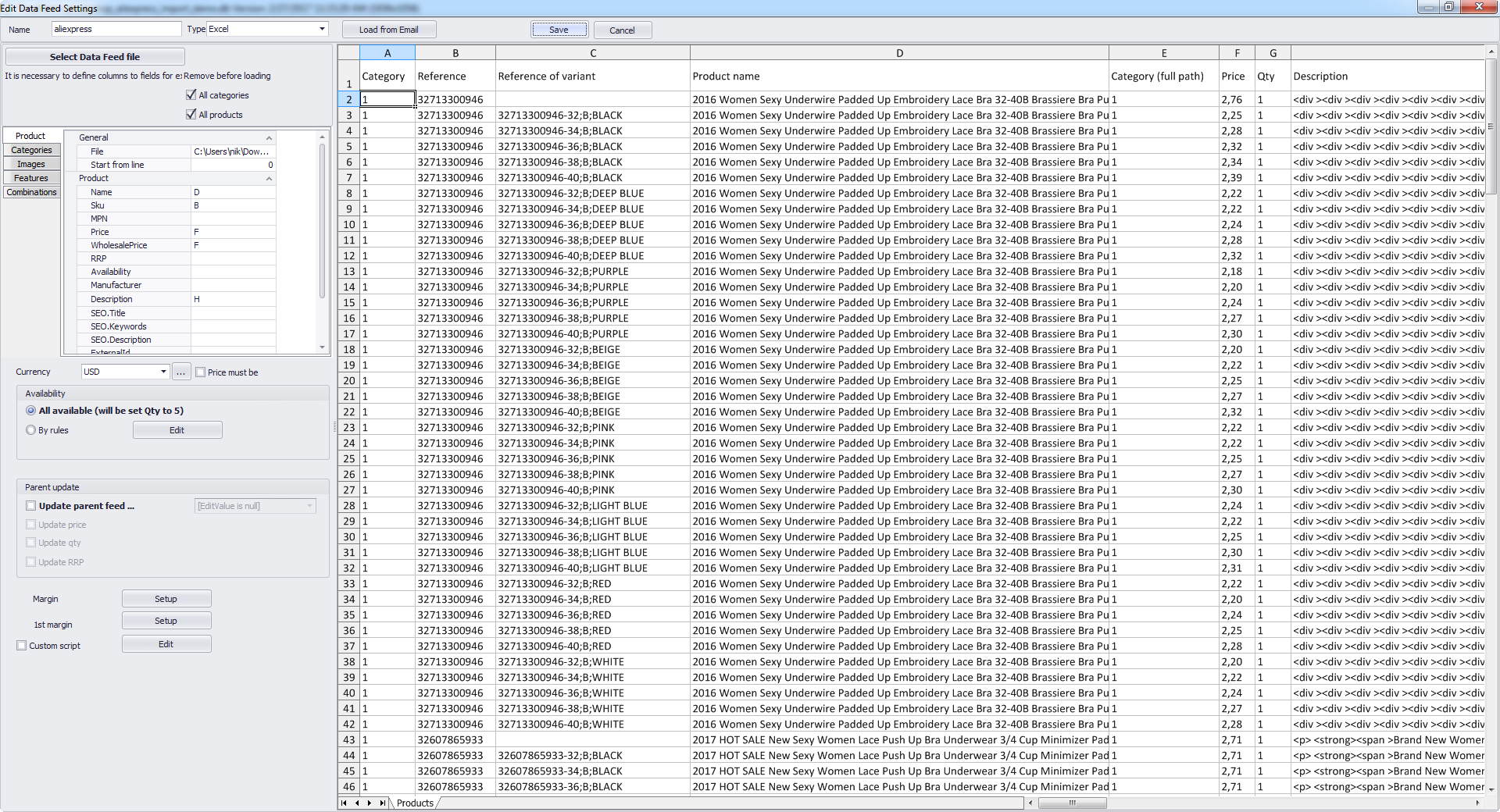Click the spreadsheet vertical scrollbar thumb
Screen dimensions: 1500x812
1491,126
